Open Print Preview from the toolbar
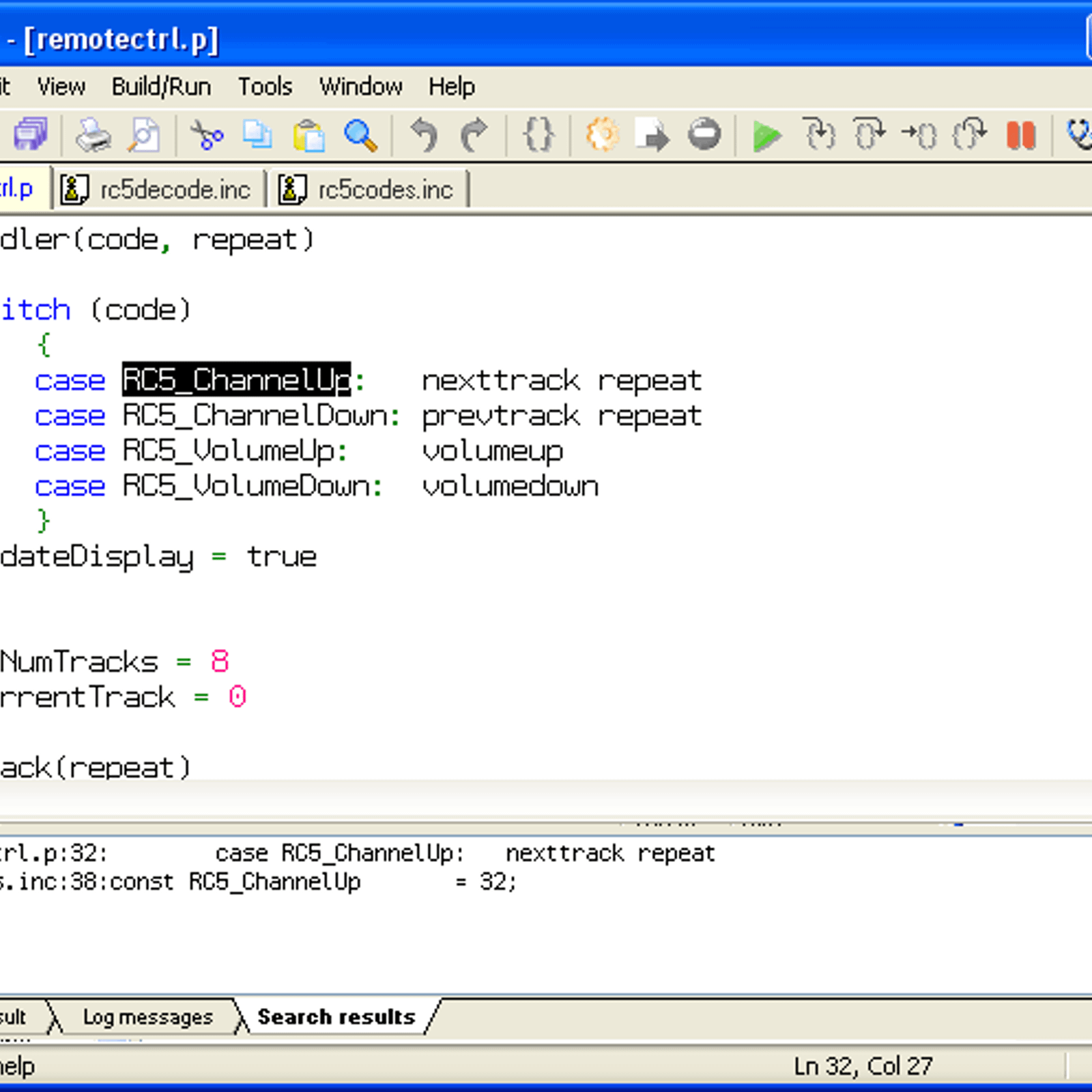The height and width of the screenshot is (1092, 1092). click(144, 135)
